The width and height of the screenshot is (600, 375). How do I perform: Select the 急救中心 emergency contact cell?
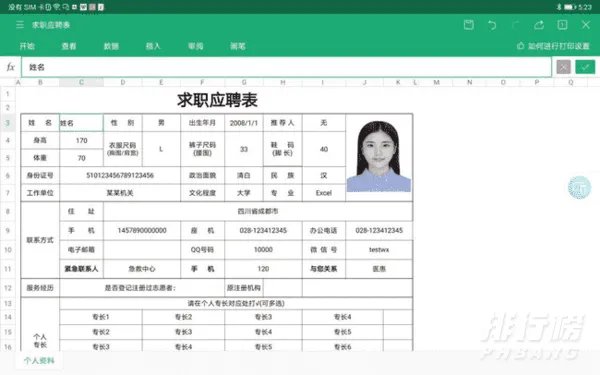pos(142,269)
